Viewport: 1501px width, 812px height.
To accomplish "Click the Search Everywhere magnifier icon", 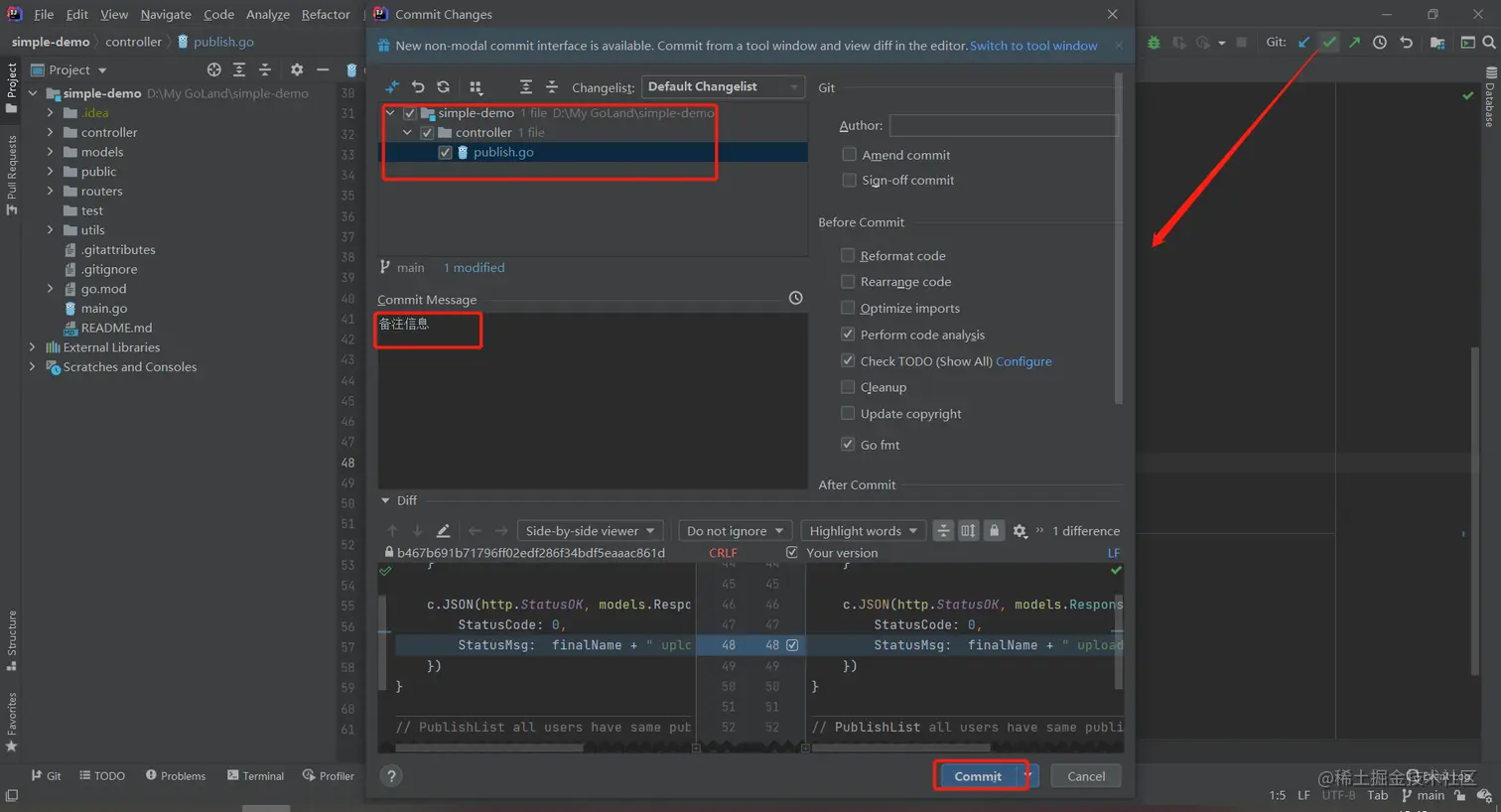I will (1489, 43).
